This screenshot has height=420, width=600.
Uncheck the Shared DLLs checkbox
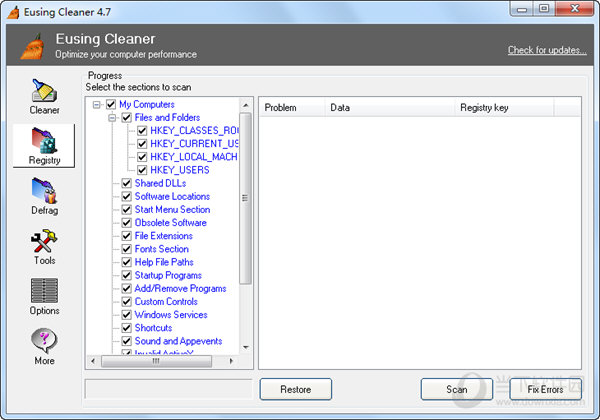tap(127, 183)
